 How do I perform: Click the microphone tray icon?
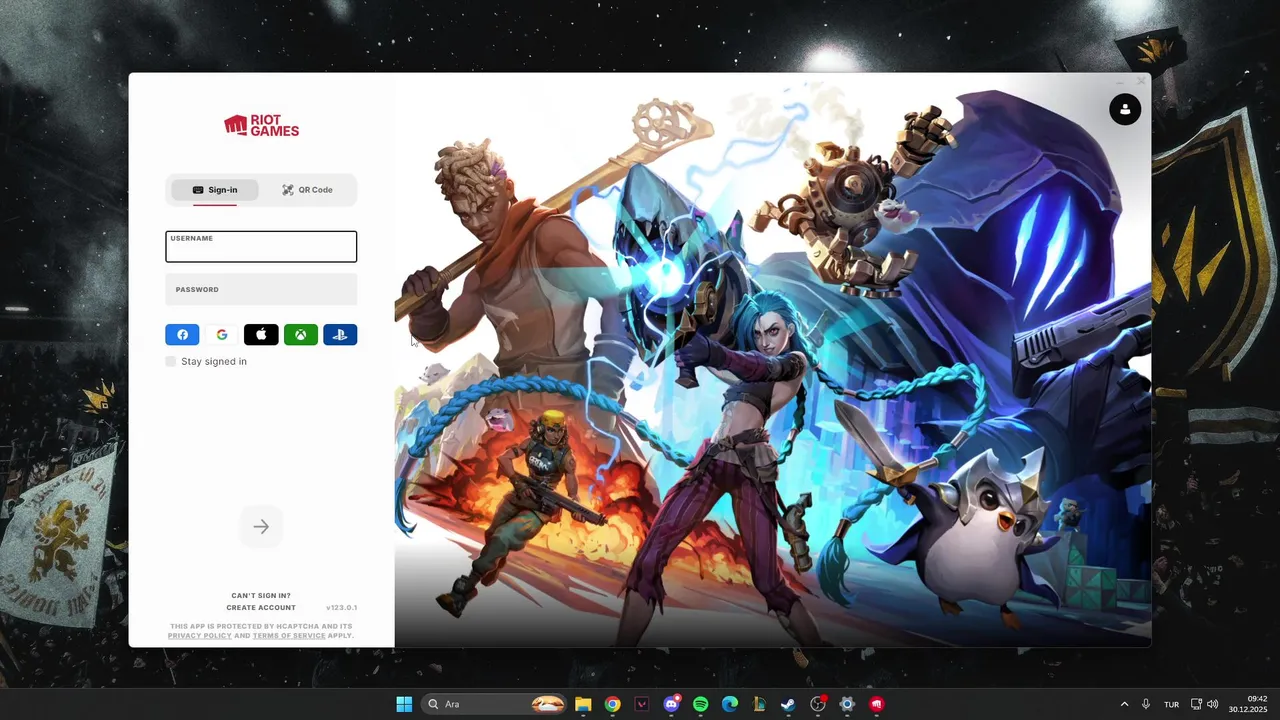(x=1146, y=704)
